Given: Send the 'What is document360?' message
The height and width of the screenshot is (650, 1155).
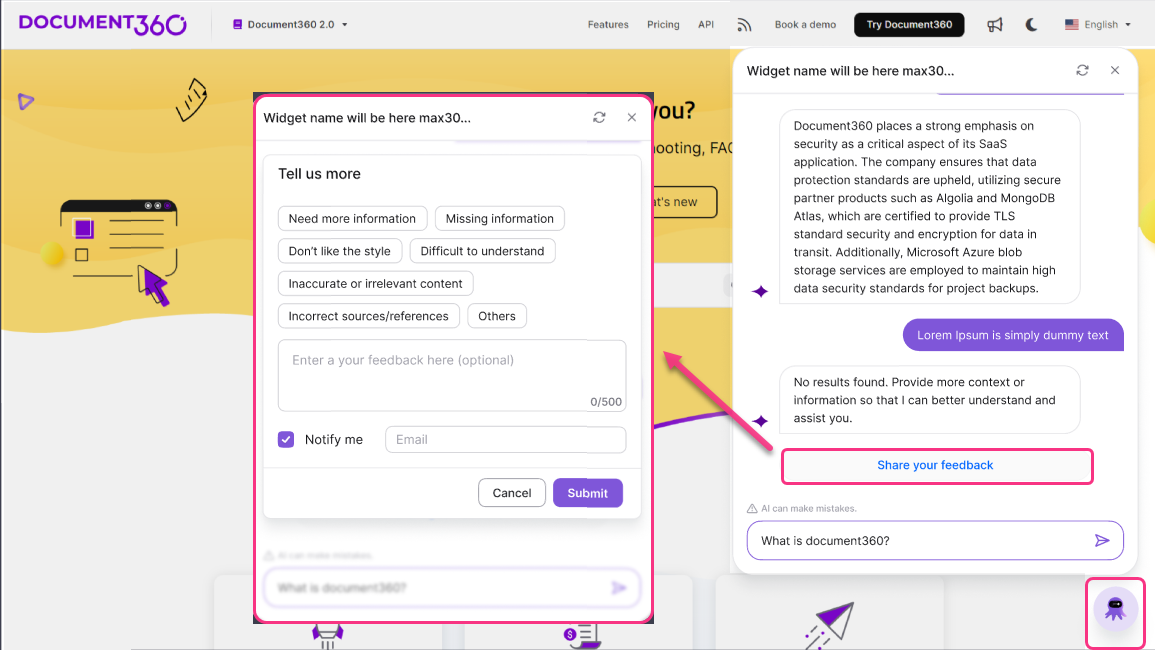Looking at the screenshot, I should coord(1102,540).
